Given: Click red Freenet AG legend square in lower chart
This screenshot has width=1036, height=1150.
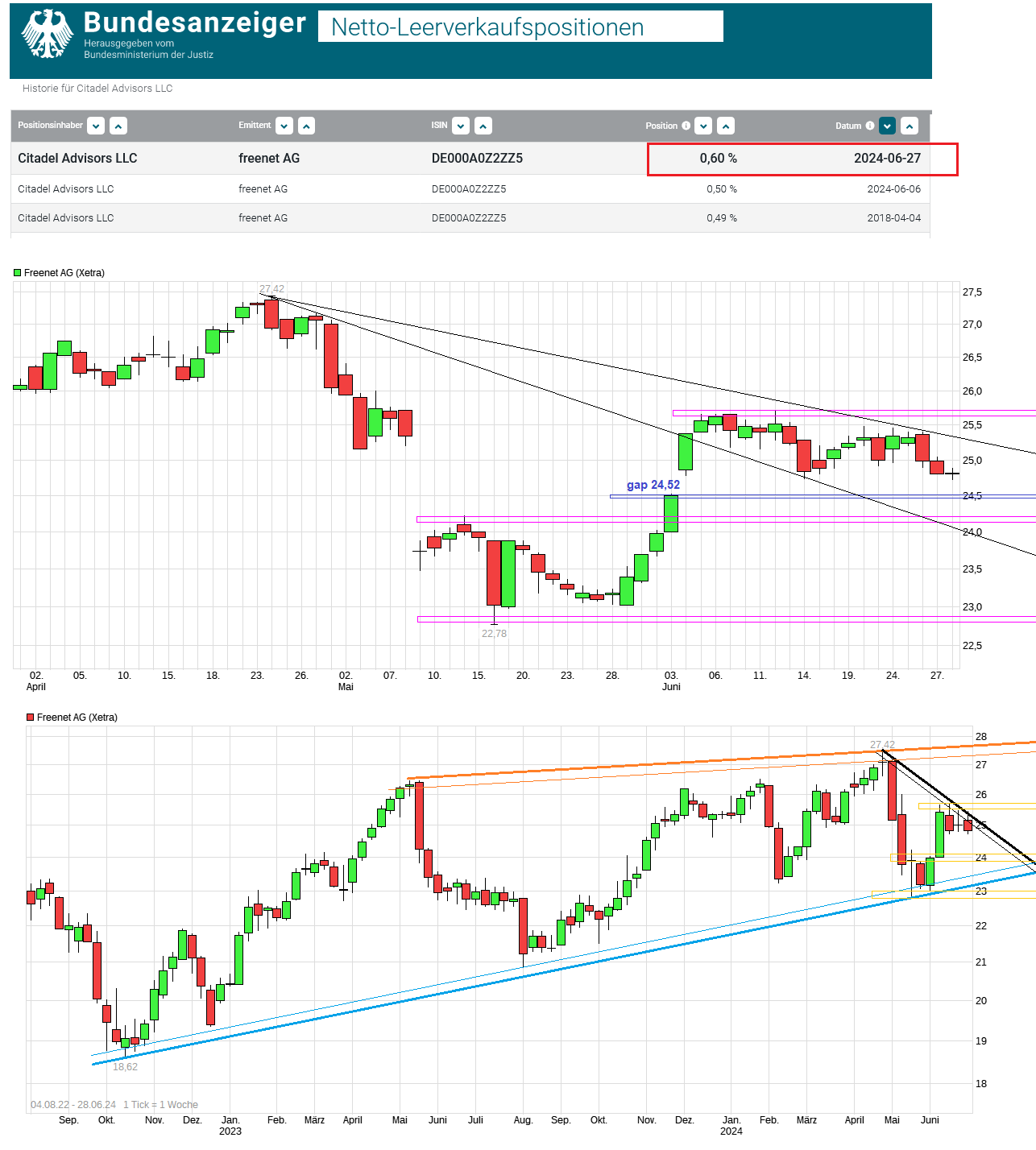Looking at the screenshot, I should (30, 718).
